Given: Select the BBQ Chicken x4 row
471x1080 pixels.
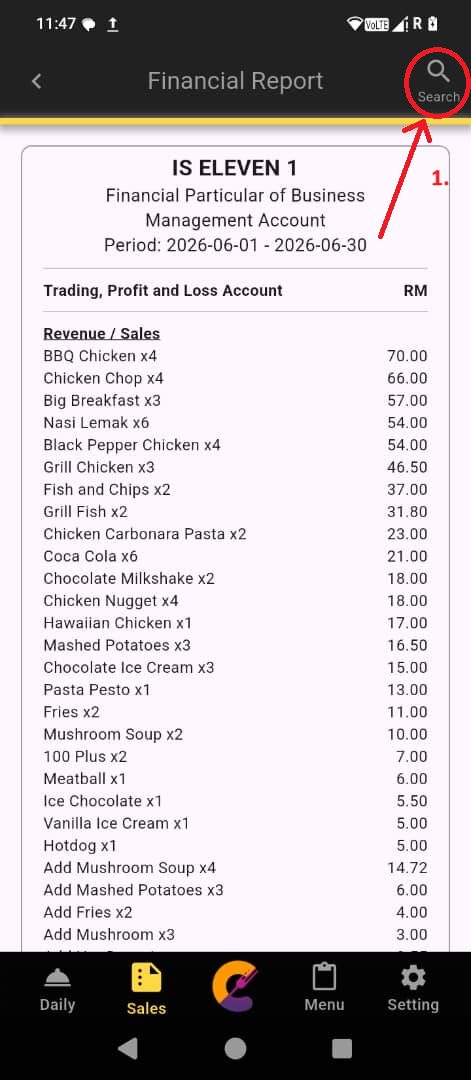Looking at the screenshot, I should point(236,356).
